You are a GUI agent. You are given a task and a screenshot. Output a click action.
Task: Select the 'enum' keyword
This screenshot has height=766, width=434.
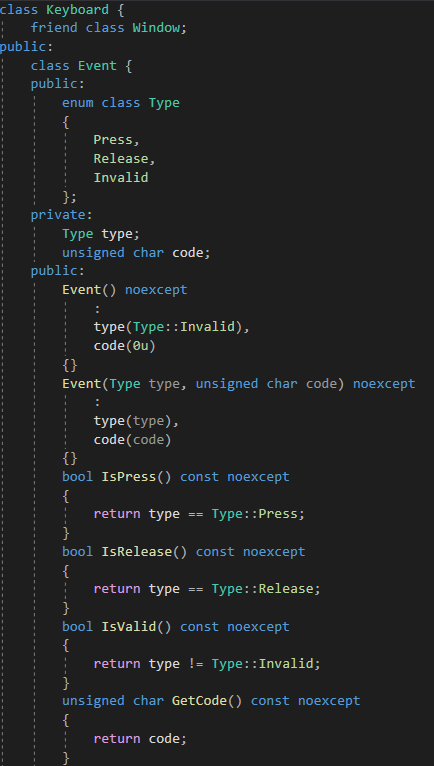(78, 103)
